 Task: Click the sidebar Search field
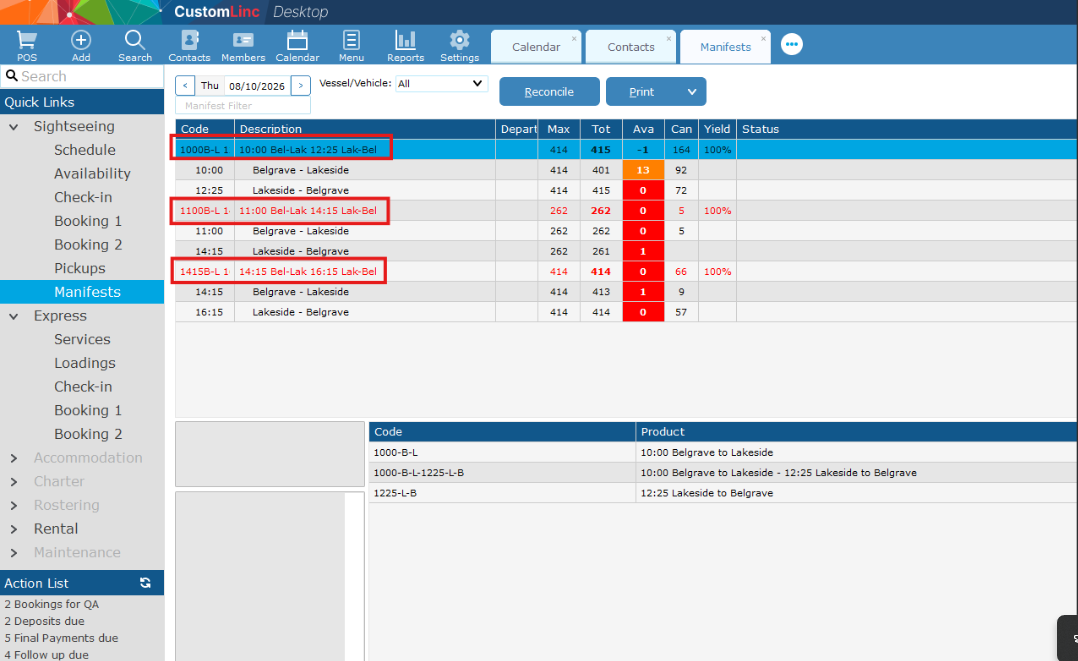coord(82,76)
